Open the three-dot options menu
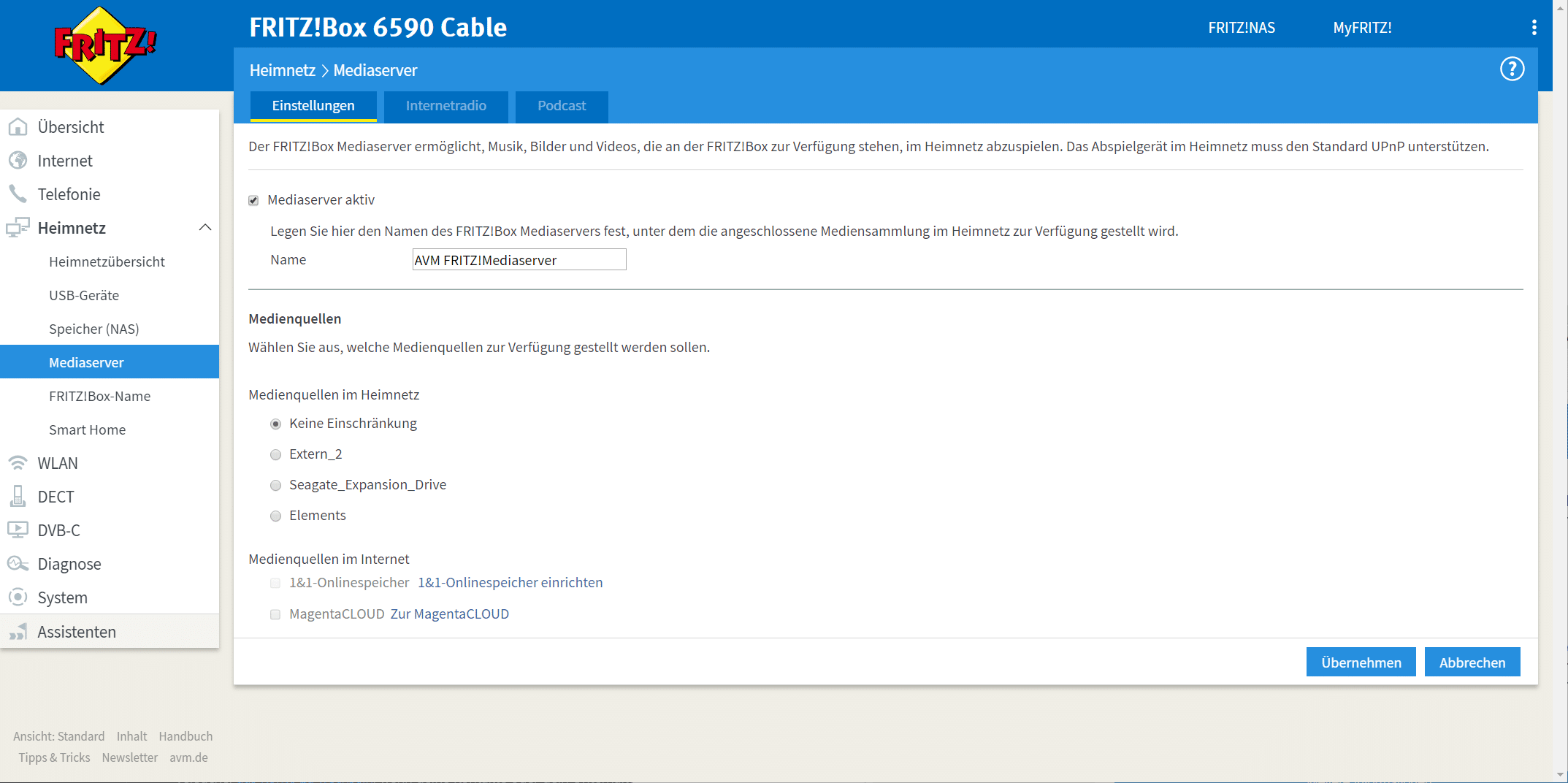 coord(1534,28)
